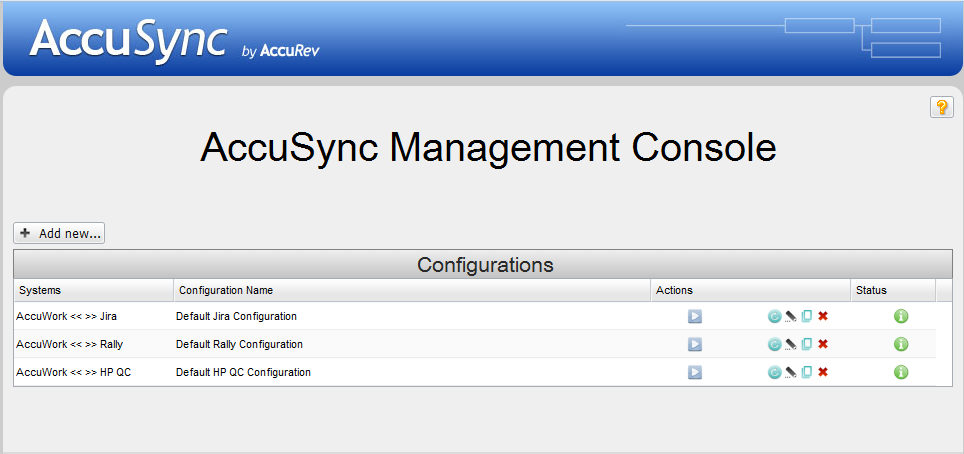Delete the Default Jira Configuration

click(x=823, y=316)
